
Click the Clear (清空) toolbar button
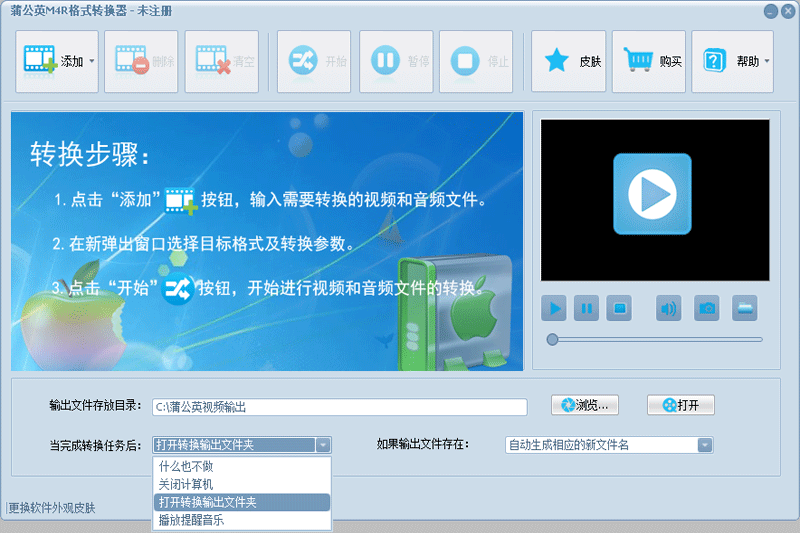(221, 61)
